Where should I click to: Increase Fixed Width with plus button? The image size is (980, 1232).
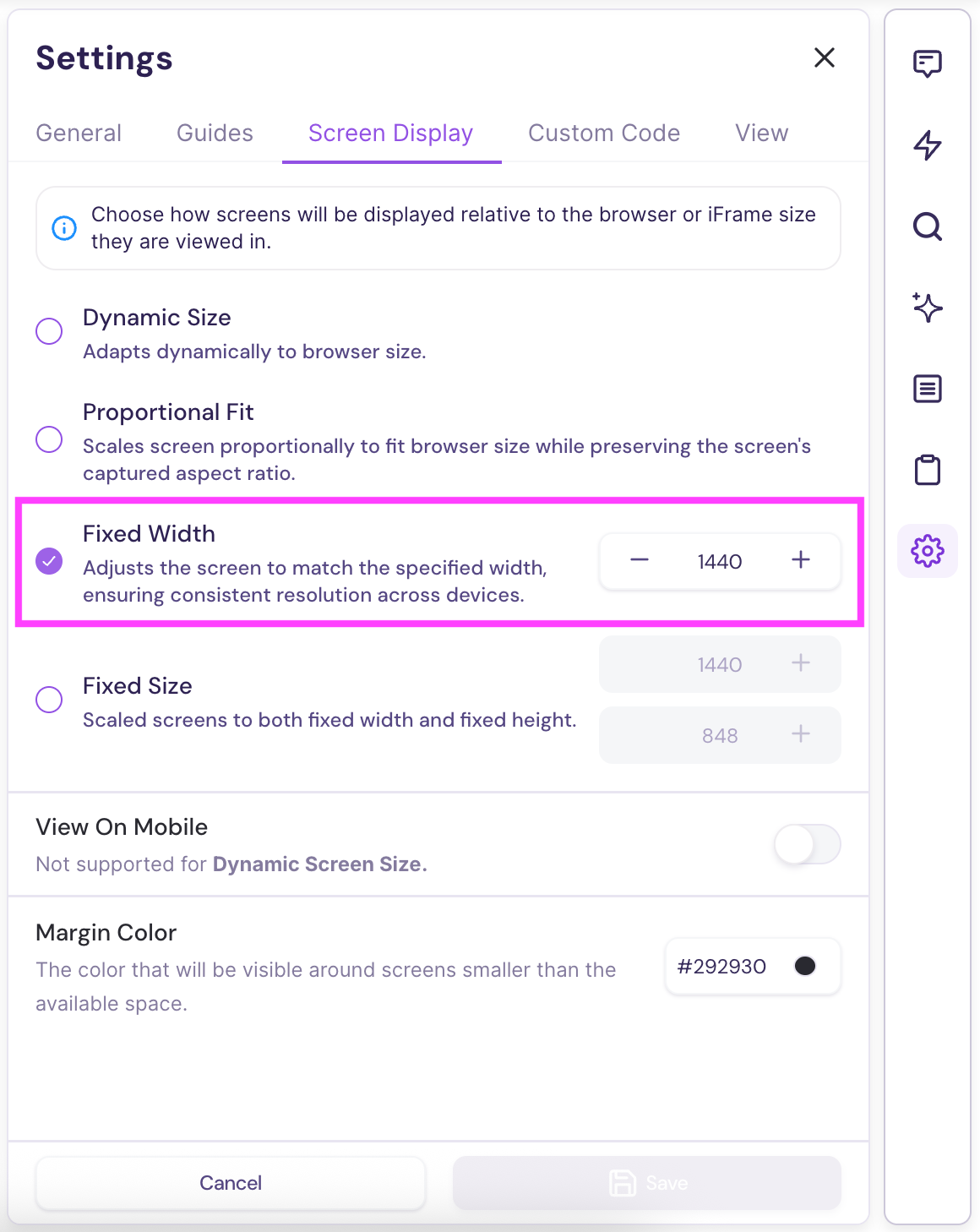[800, 560]
